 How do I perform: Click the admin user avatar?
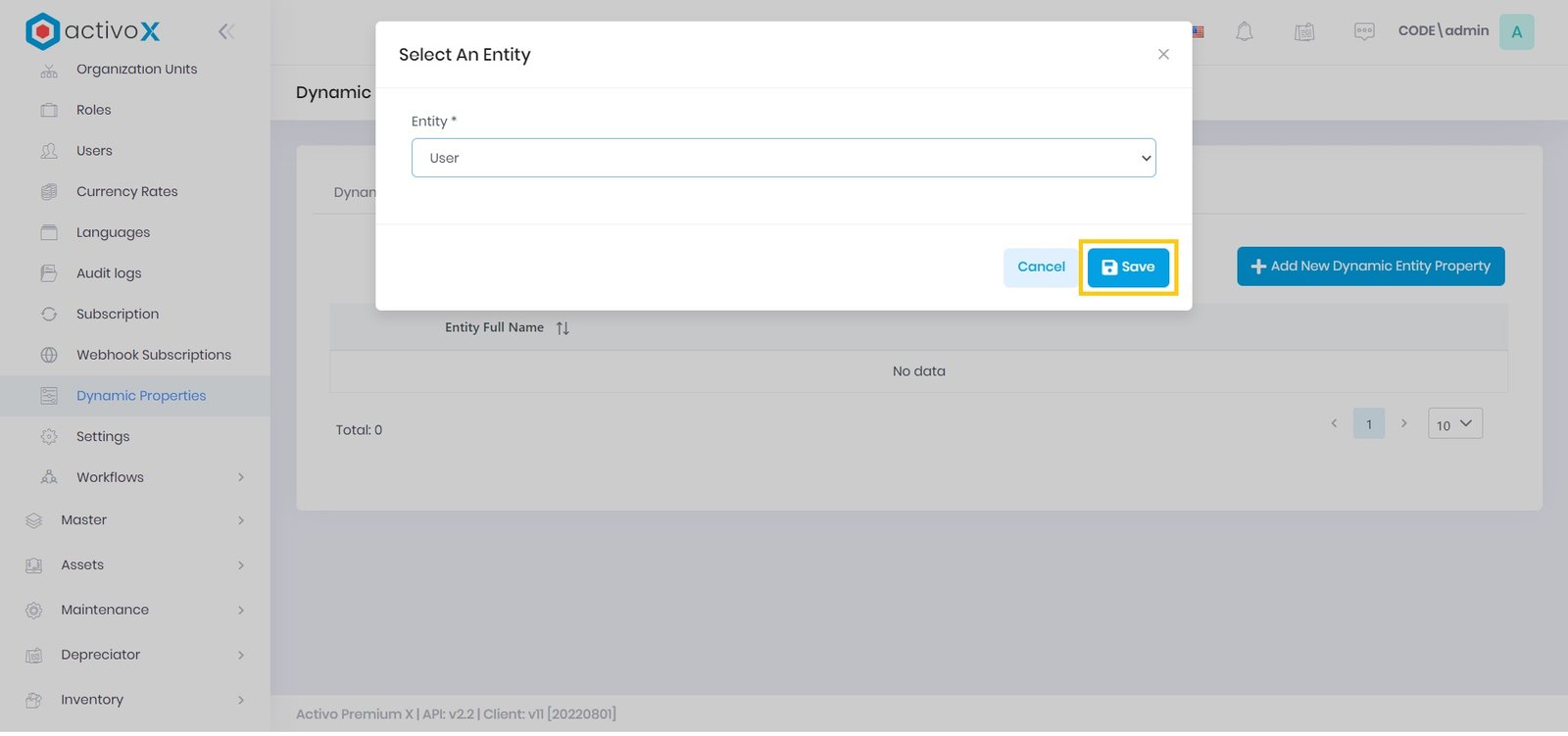click(x=1516, y=31)
